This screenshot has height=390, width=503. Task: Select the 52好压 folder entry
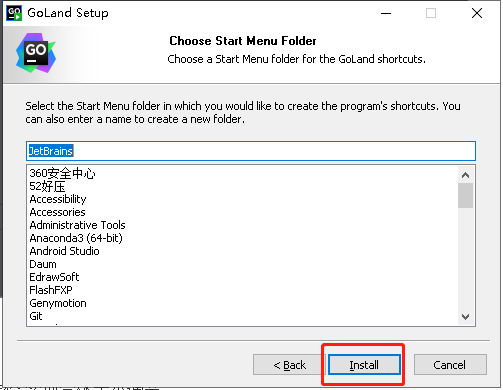coord(47,186)
